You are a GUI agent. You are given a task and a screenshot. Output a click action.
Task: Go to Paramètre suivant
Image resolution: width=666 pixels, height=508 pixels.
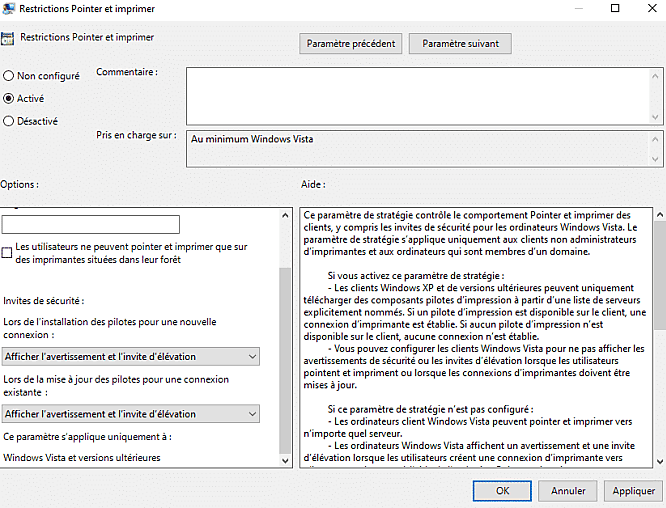coord(460,44)
